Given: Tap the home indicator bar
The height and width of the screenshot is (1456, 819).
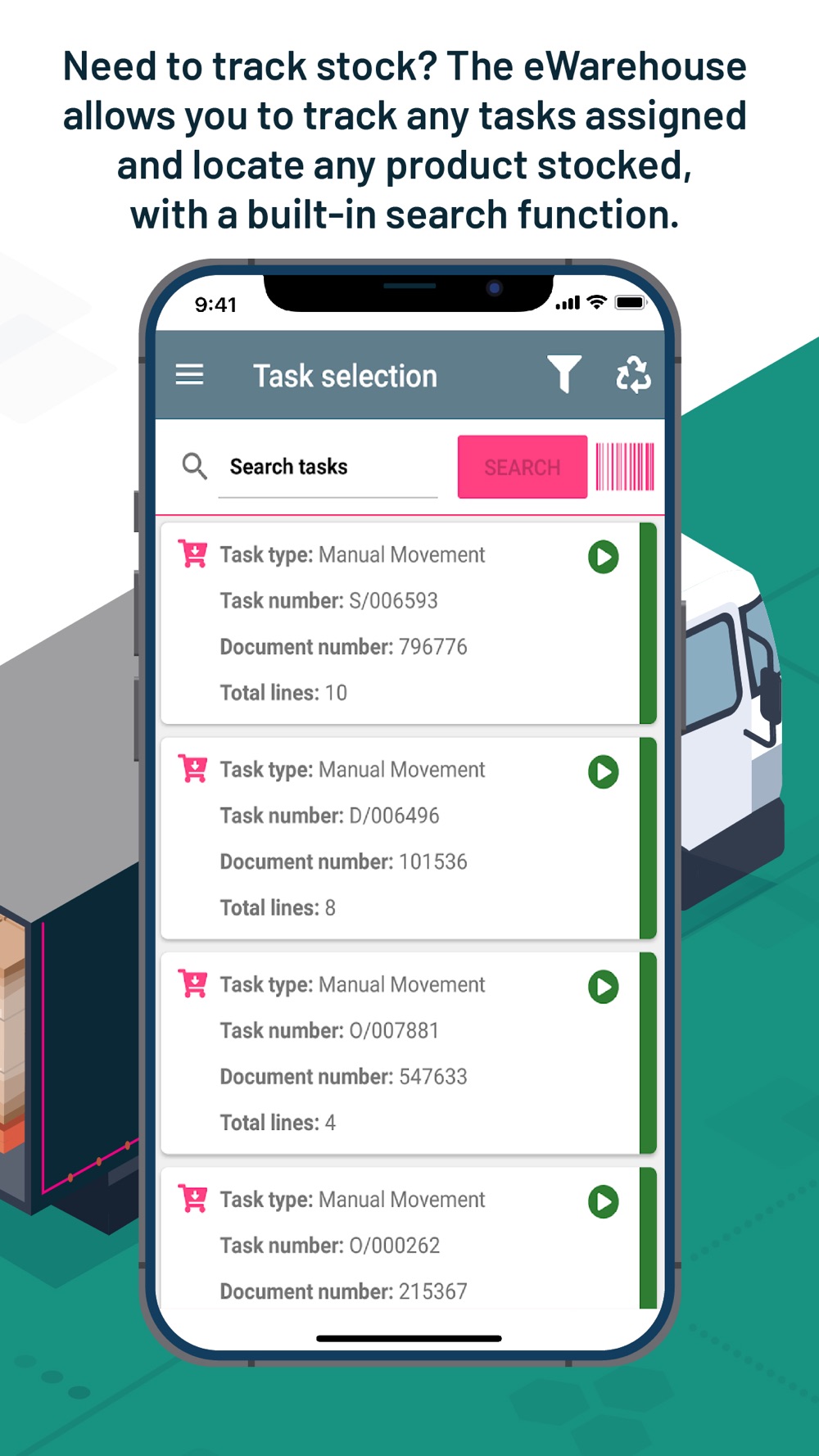Looking at the screenshot, I should pos(409,1339).
